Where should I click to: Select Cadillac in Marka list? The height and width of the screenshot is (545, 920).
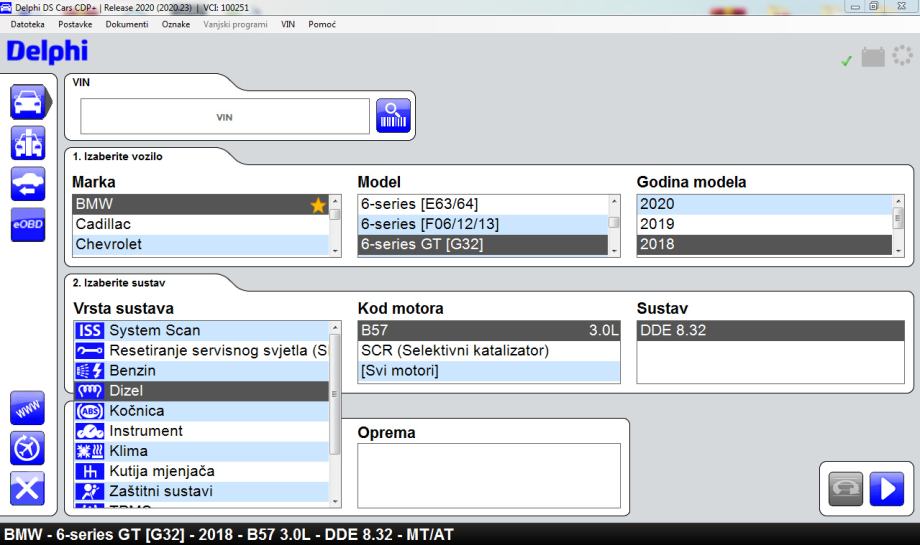click(x=201, y=224)
